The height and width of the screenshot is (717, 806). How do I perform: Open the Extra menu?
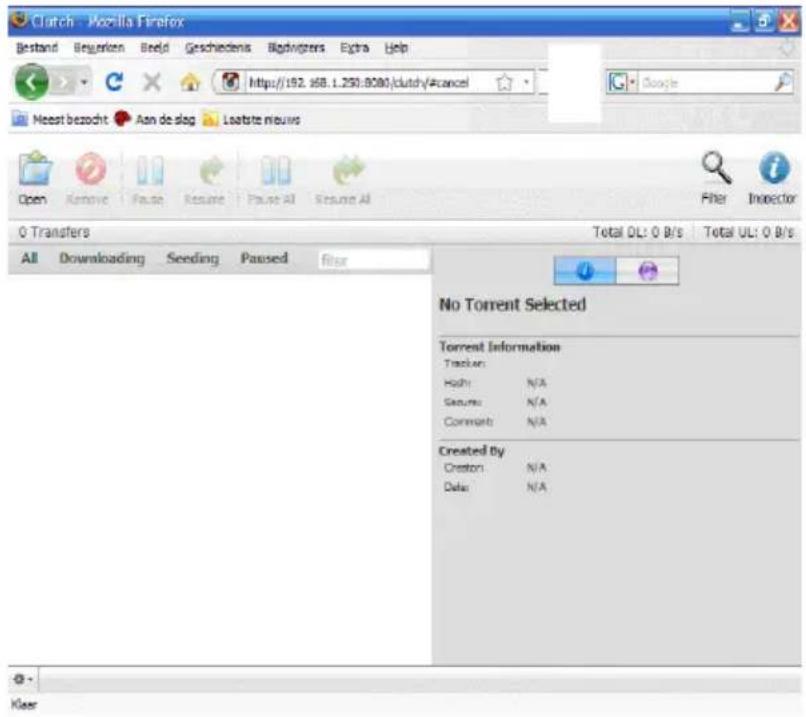(355, 48)
